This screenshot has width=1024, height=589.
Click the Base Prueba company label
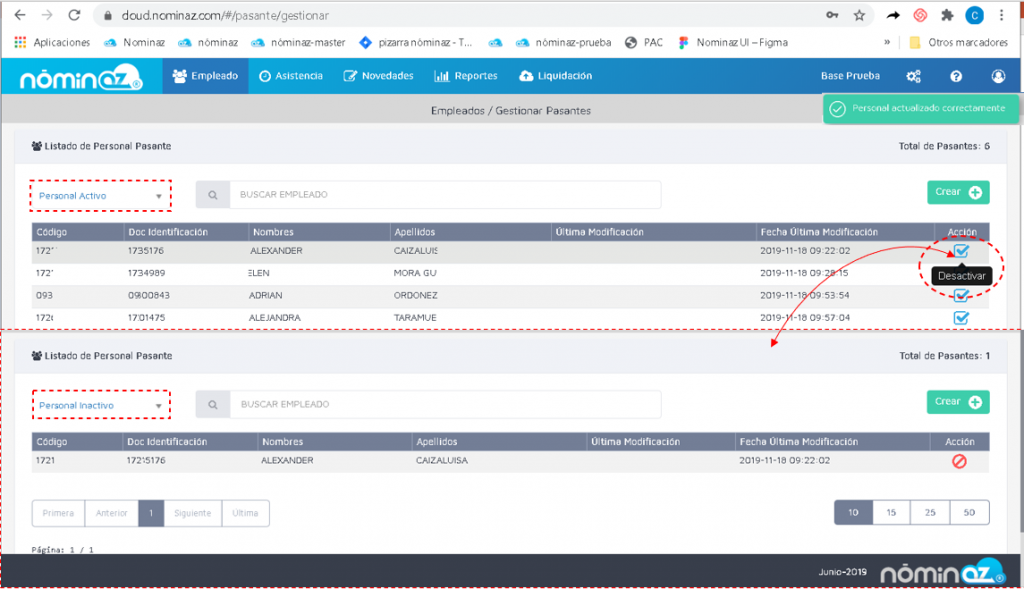(850, 76)
